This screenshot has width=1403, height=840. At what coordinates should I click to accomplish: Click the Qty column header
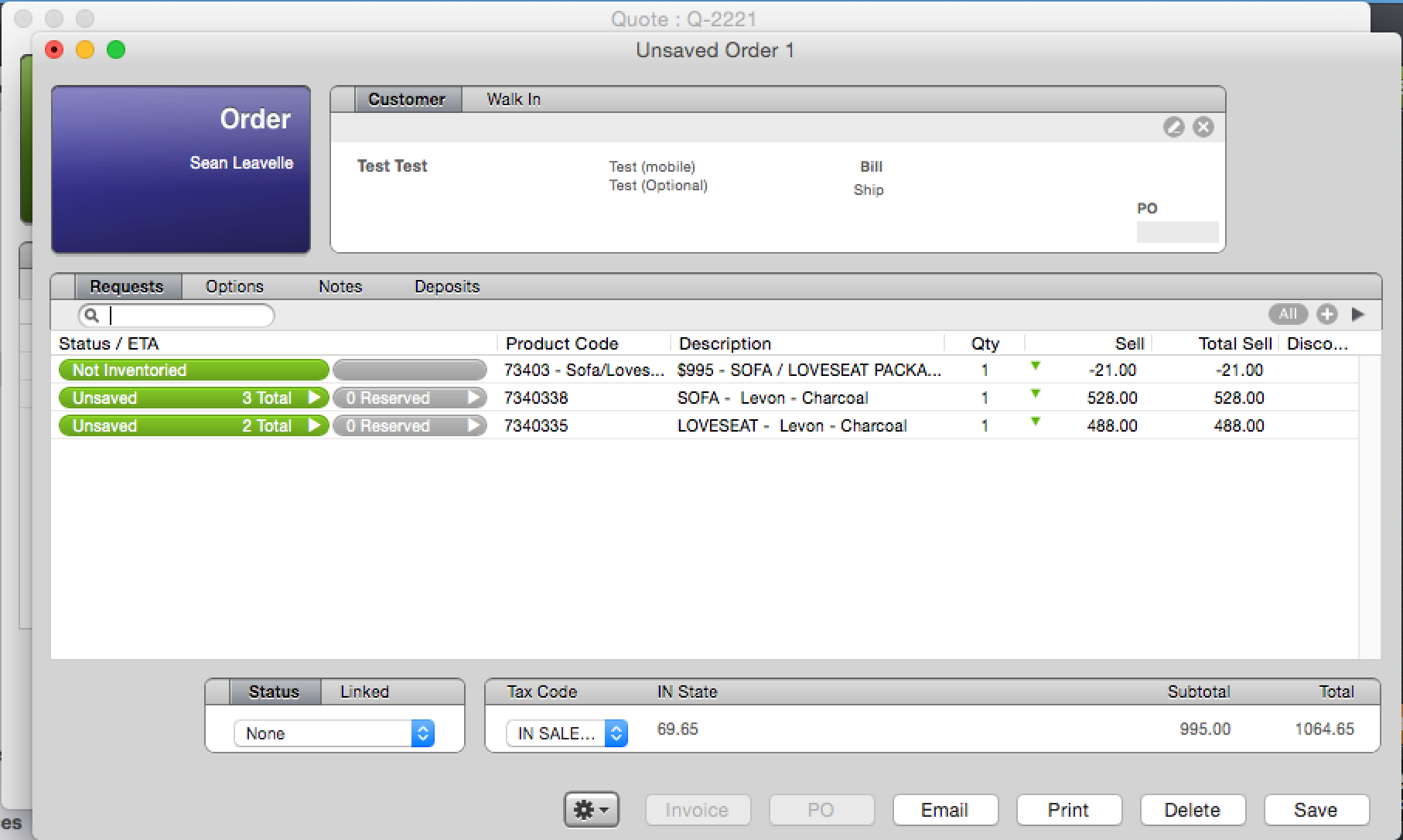(985, 343)
